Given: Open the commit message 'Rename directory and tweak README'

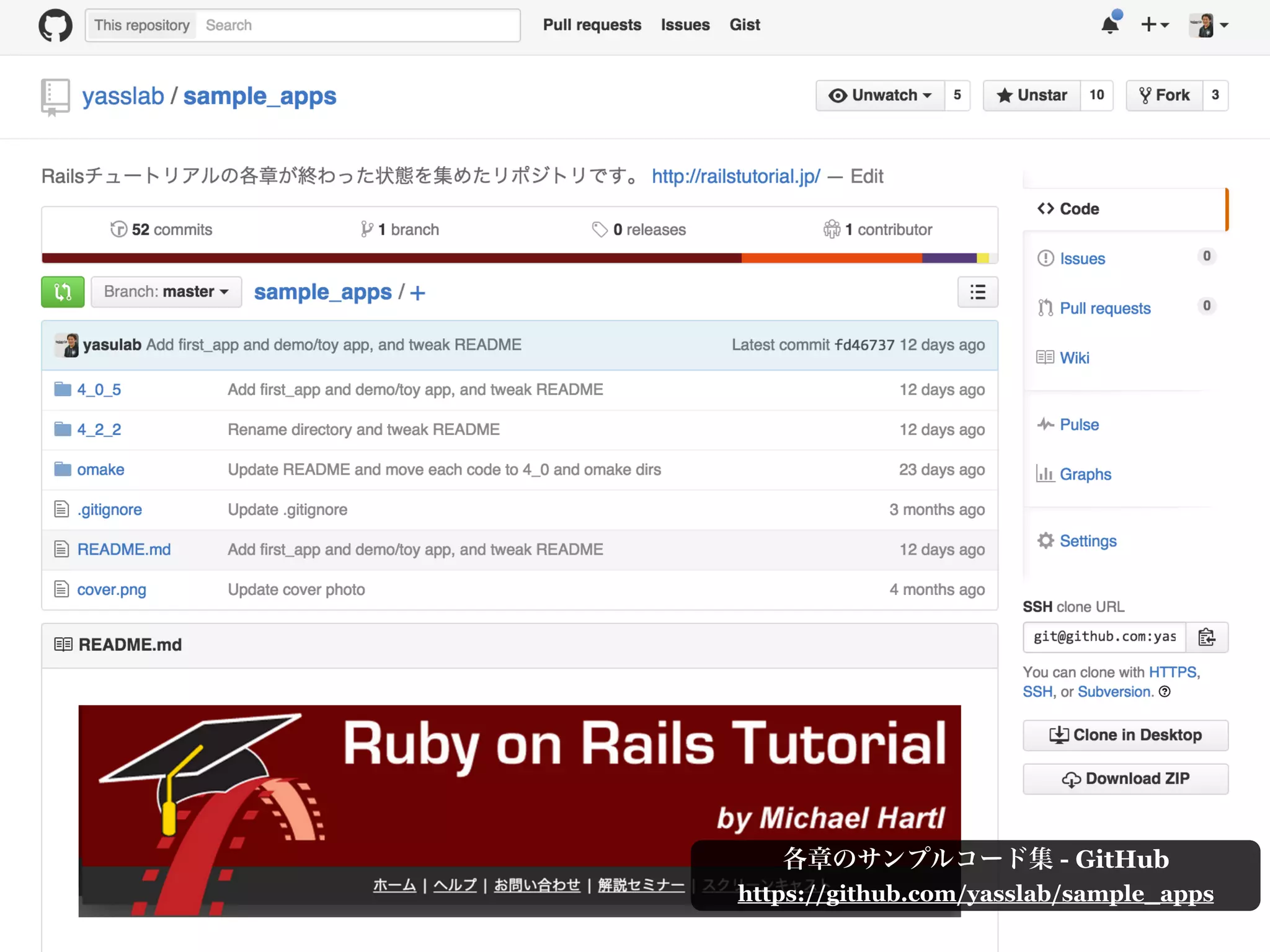Looking at the screenshot, I should tap(364, 430).
